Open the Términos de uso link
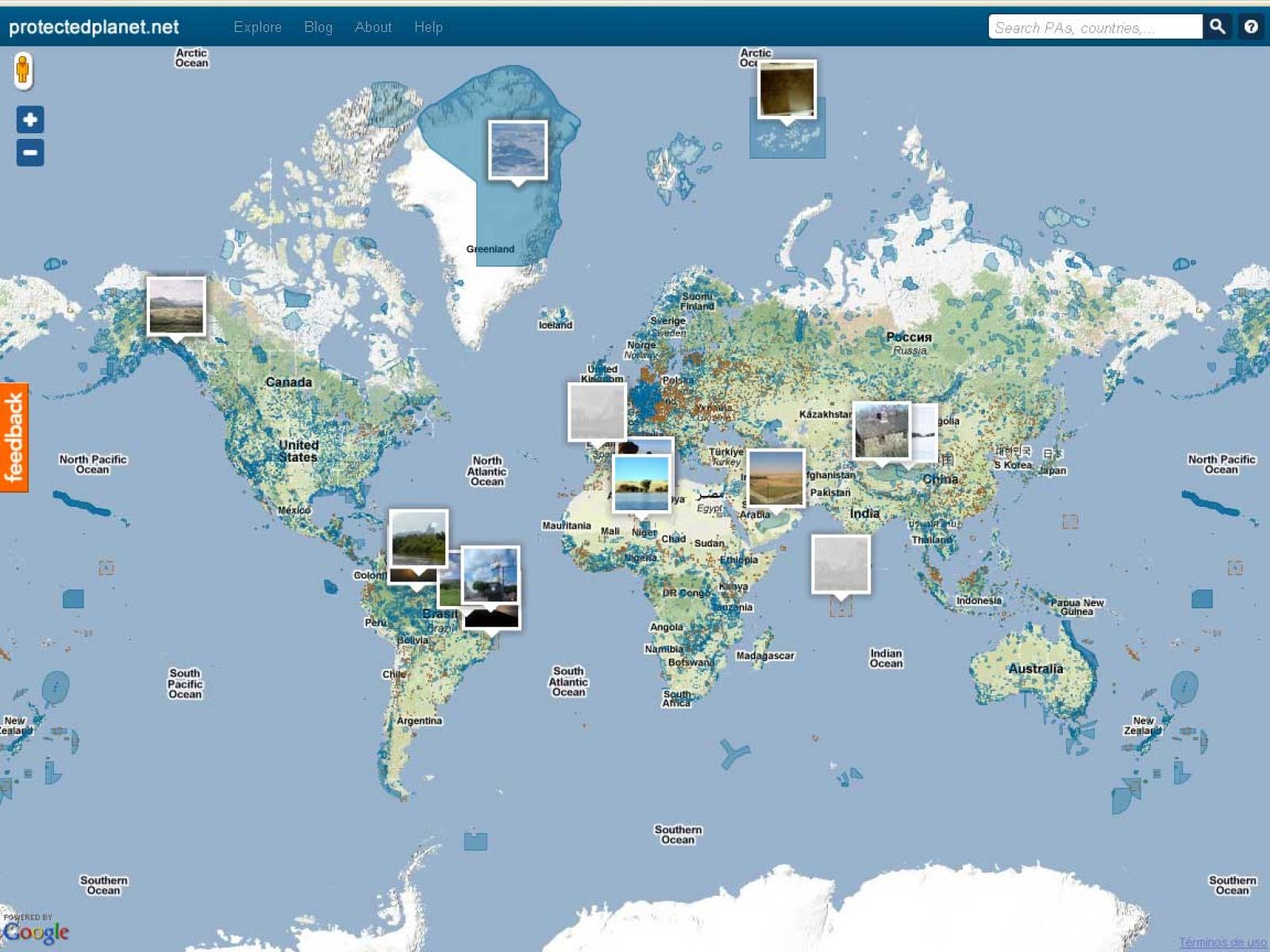The width and height of the screenshot is (1270, 952). 1222,942
